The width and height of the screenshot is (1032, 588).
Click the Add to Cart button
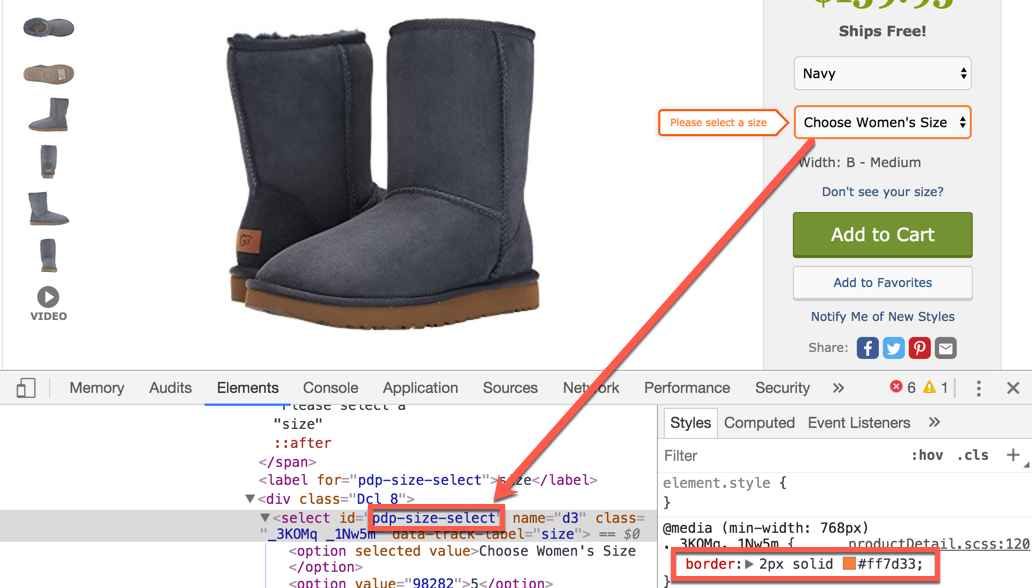[x=882, y=234]
